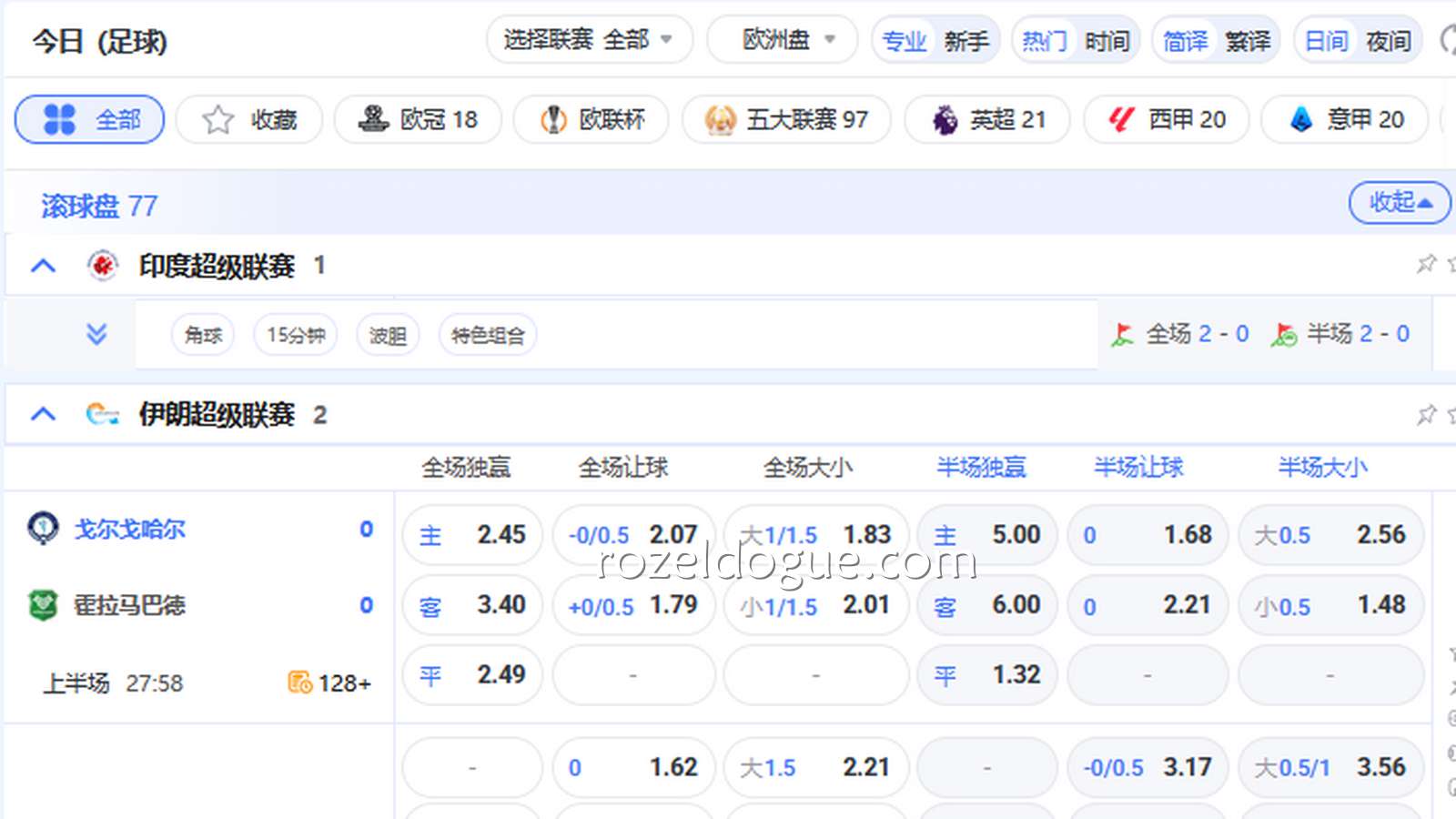This screenshot has height=819, width=1456.
Task: Switch to 半场独赢 column header
Action: 981,467
